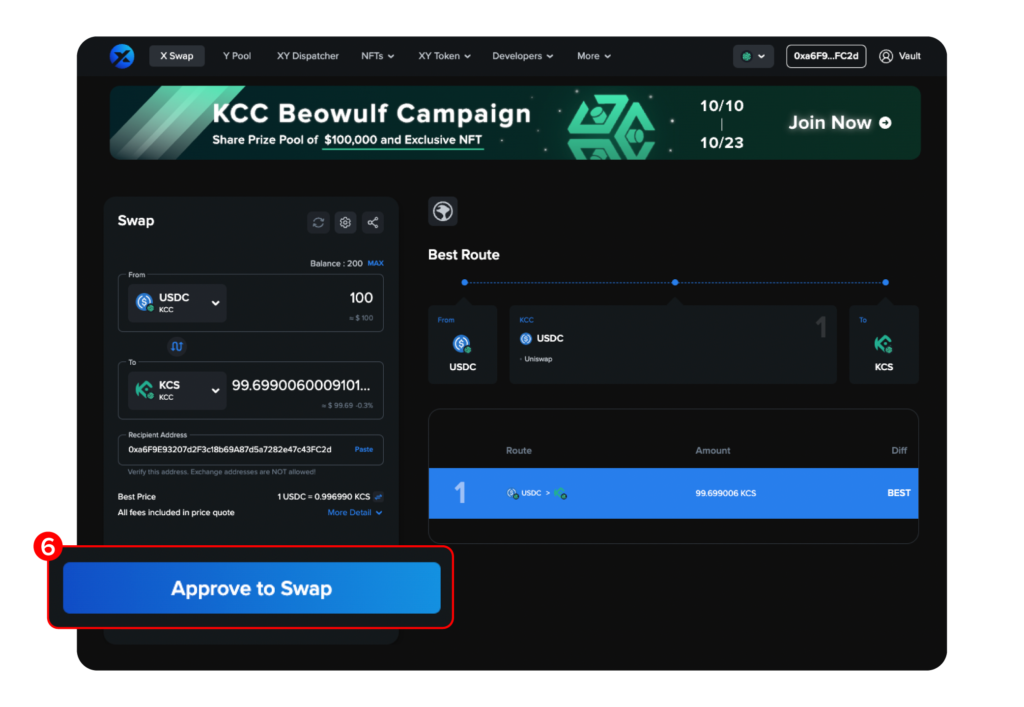Screen dimensions: 1024x707
Task: Click the XY Finance logo
Action: tap(122, 56)
